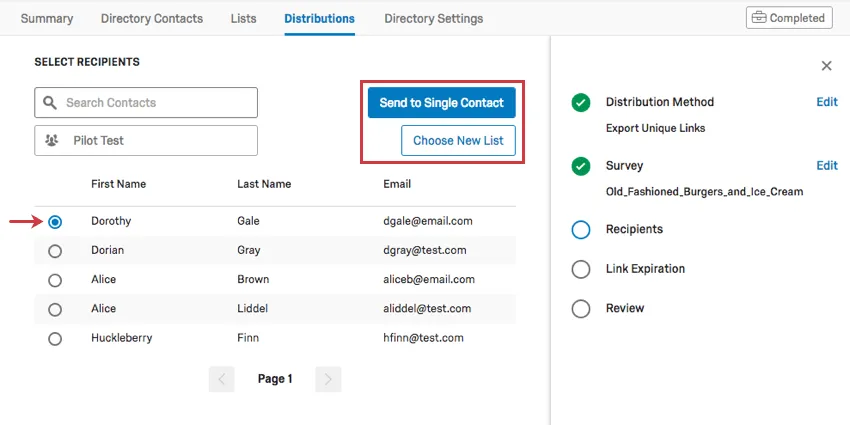Close the distribution side panel
This screenshot has height=425, width=850.
(x=826, y=66)
